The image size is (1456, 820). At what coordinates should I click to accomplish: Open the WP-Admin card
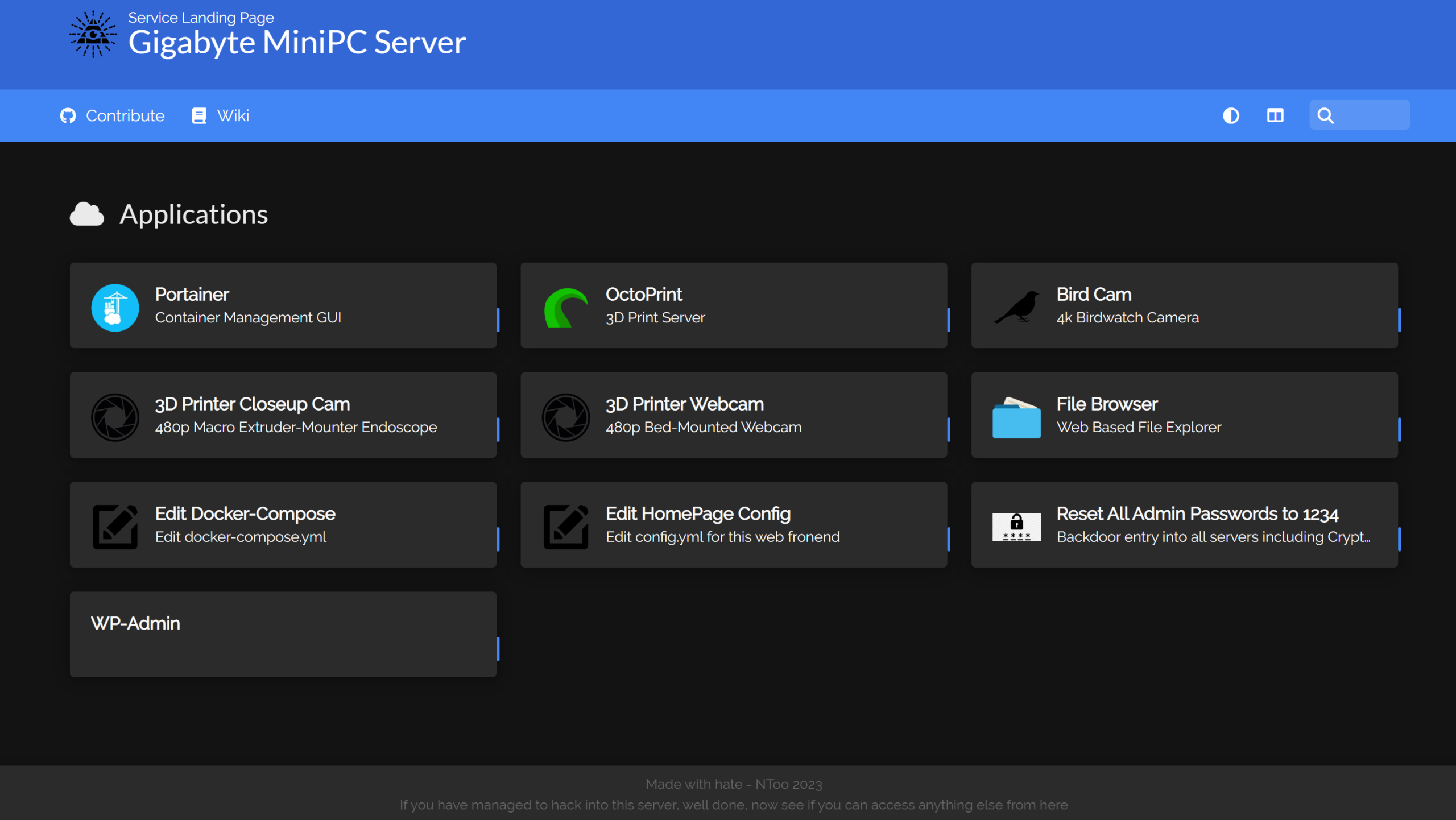[283, 635]
